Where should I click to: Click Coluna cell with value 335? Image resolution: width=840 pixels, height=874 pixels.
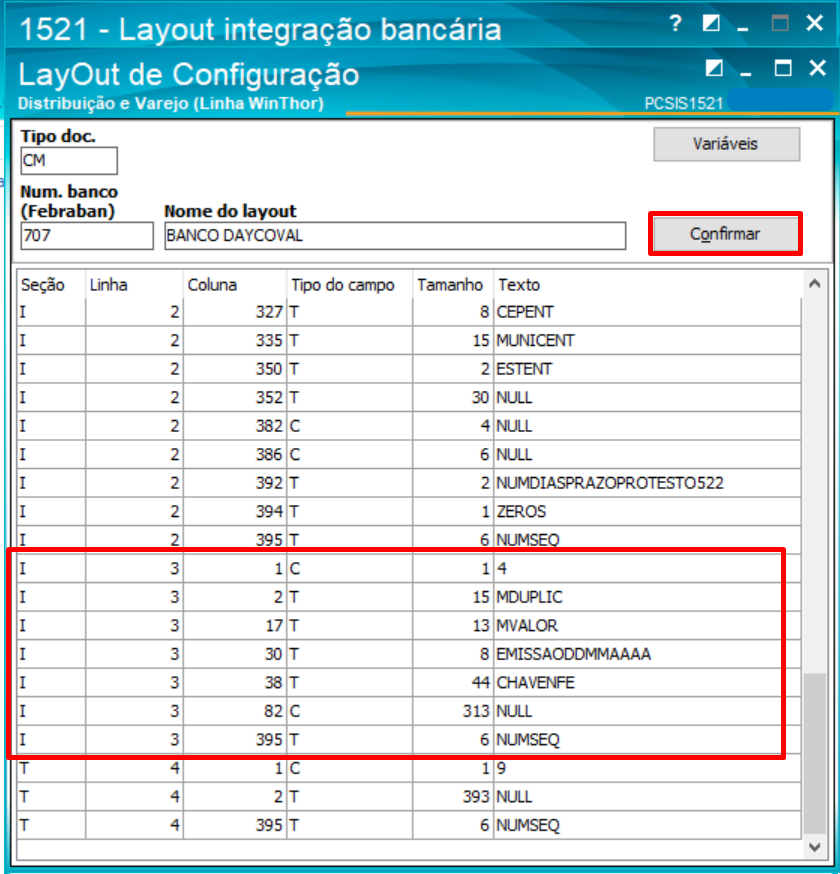click(235, 341)
